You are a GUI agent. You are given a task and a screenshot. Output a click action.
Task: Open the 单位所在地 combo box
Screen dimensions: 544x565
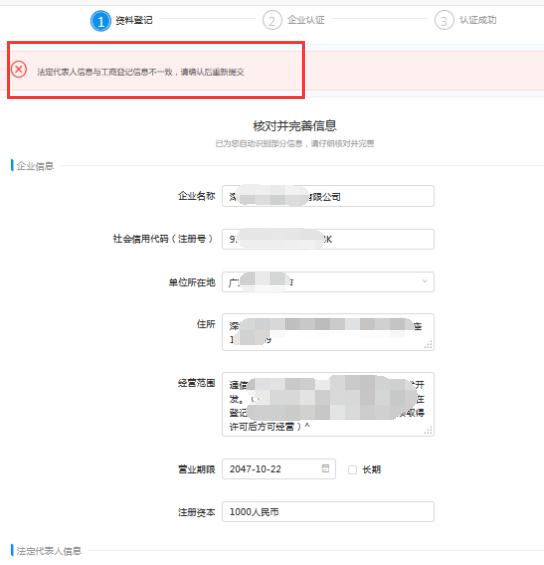coord(328,282)
